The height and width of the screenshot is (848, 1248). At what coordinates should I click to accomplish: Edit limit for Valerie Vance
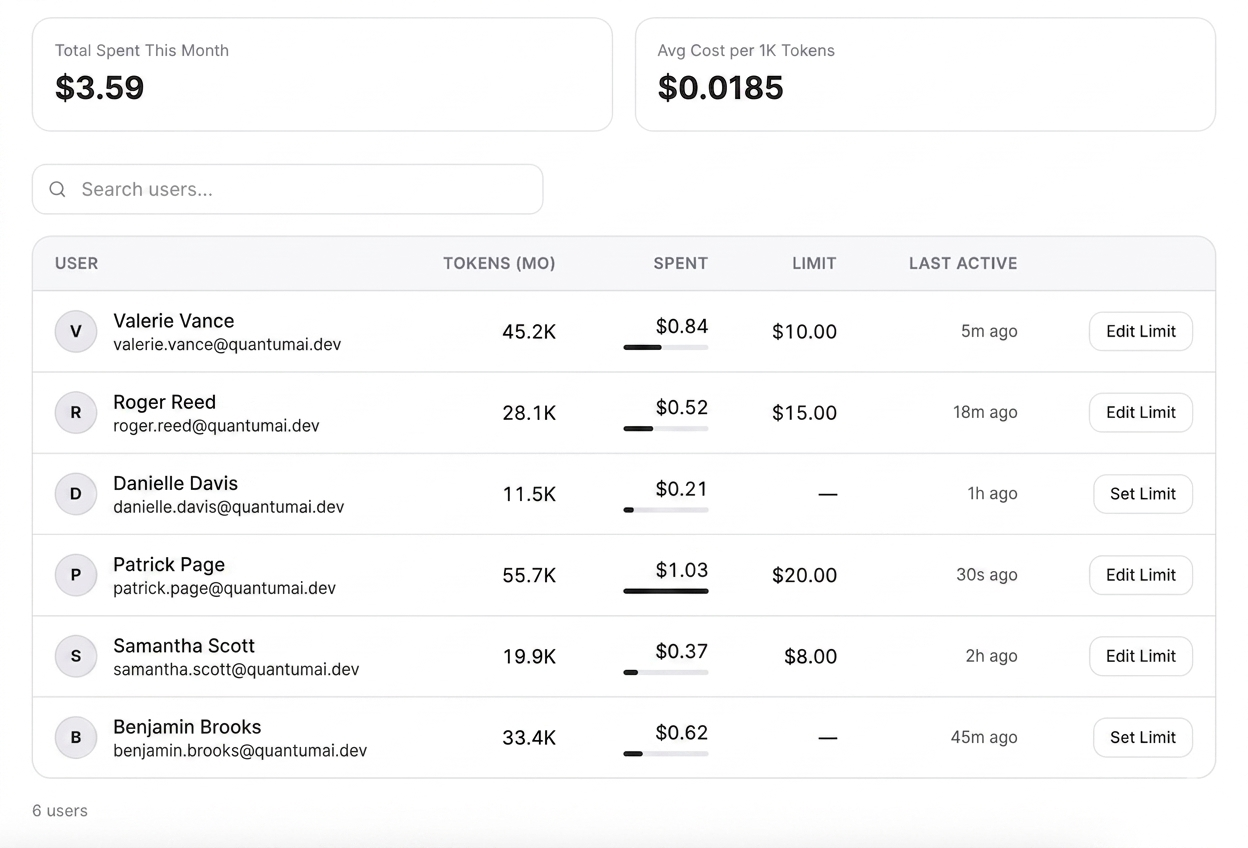1141,331
